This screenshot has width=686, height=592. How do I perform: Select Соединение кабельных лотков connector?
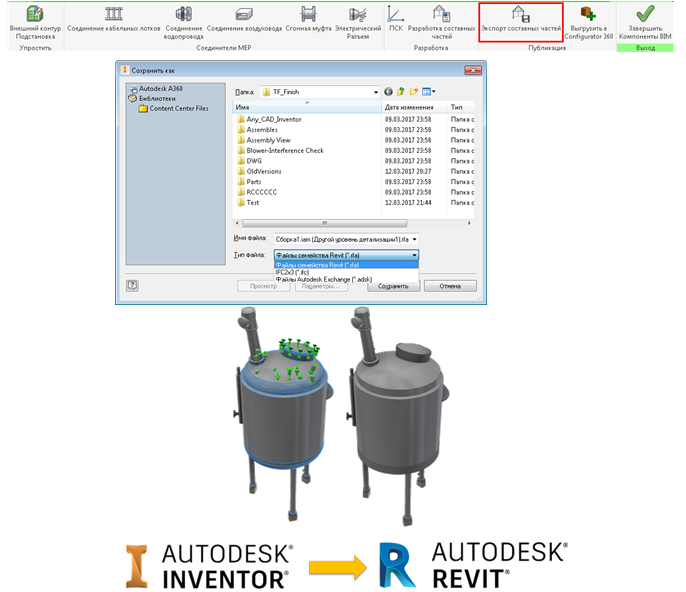(113, 19)
